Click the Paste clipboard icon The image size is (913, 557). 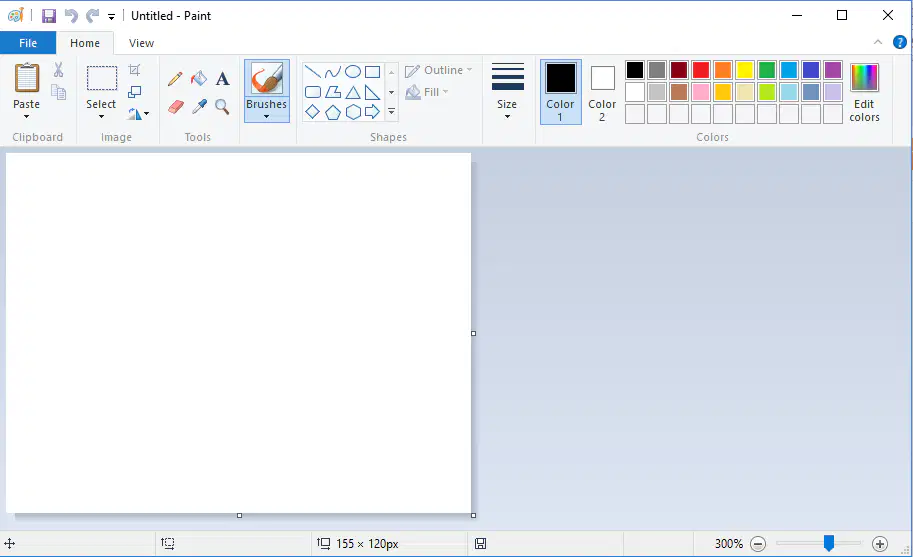pos(27,77)
